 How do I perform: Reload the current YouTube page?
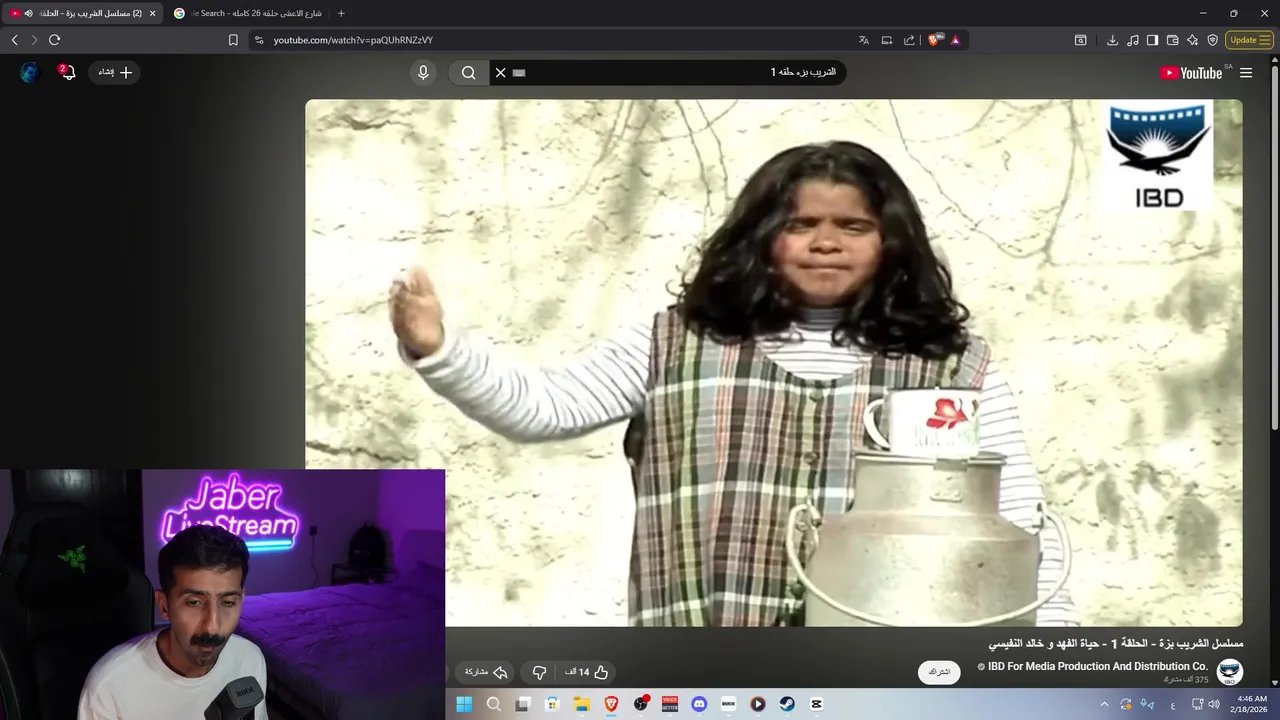pos(54,40)
